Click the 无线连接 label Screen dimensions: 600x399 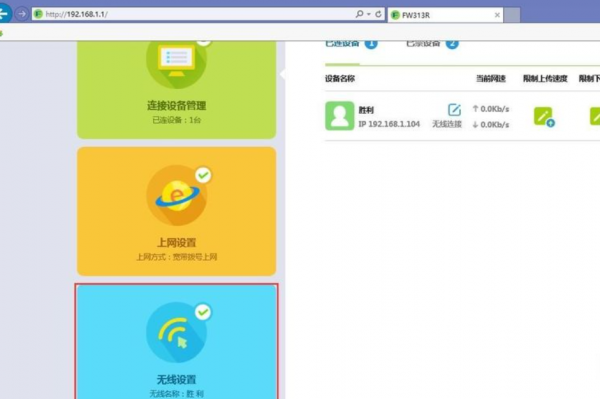click(x=447, y=124)
